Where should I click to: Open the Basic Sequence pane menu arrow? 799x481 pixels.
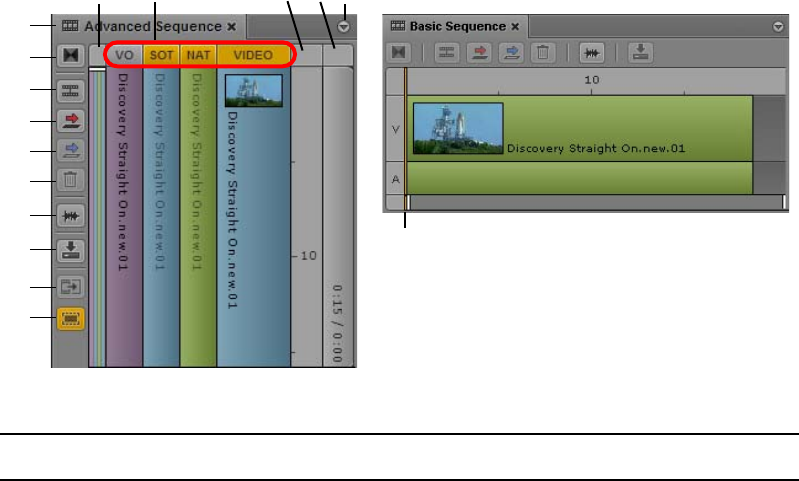pos(778,26)
